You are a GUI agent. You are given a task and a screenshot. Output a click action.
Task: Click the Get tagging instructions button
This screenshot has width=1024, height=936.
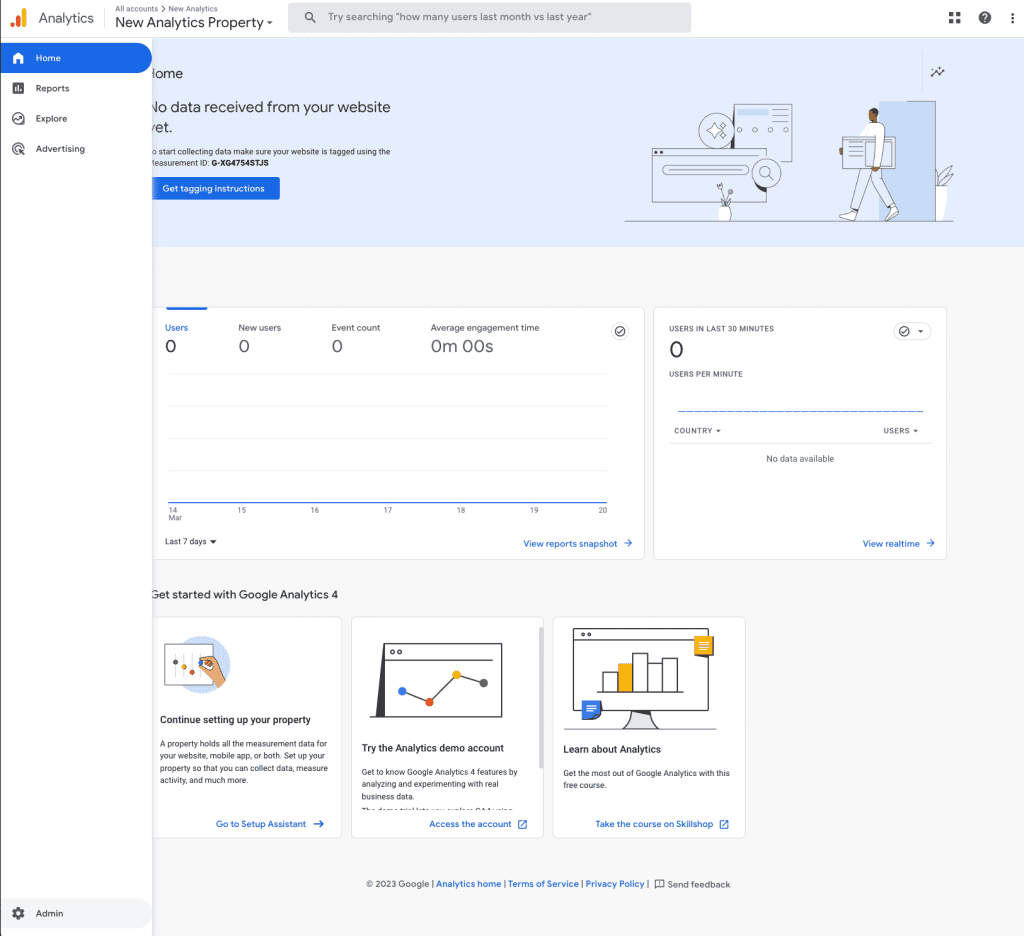click(x=214, y=188)
